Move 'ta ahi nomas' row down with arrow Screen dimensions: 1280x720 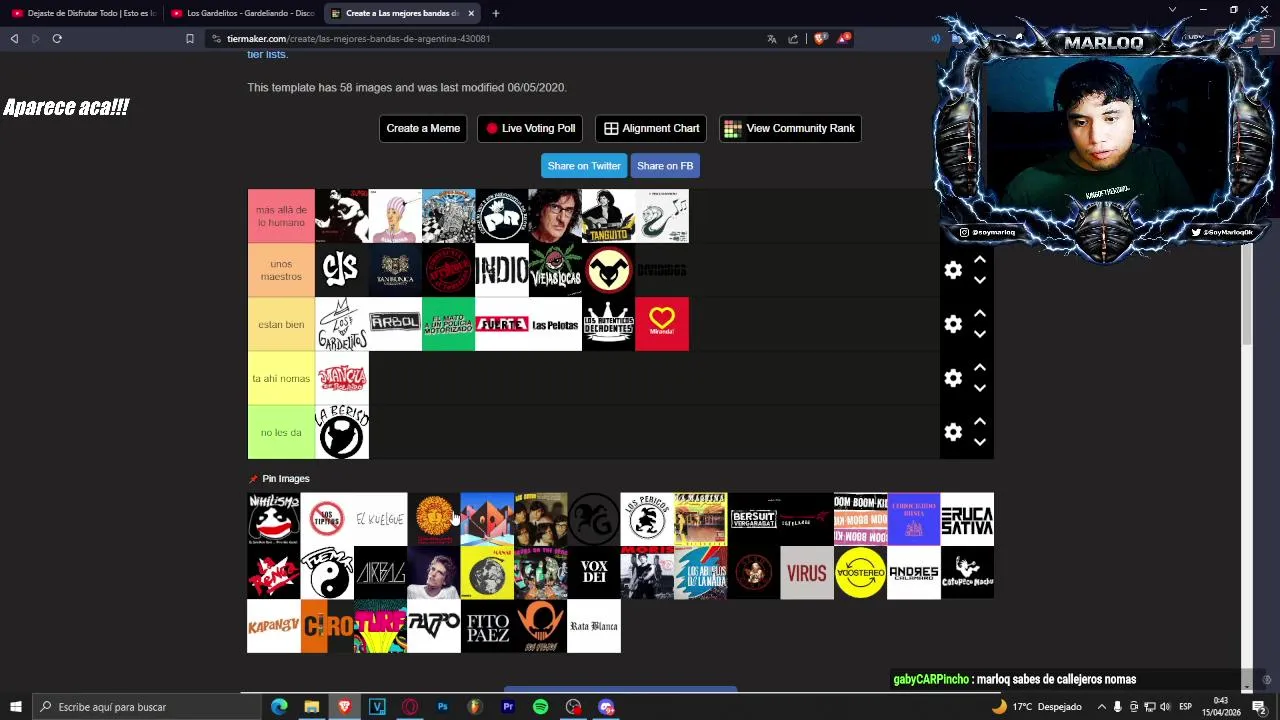980,388
